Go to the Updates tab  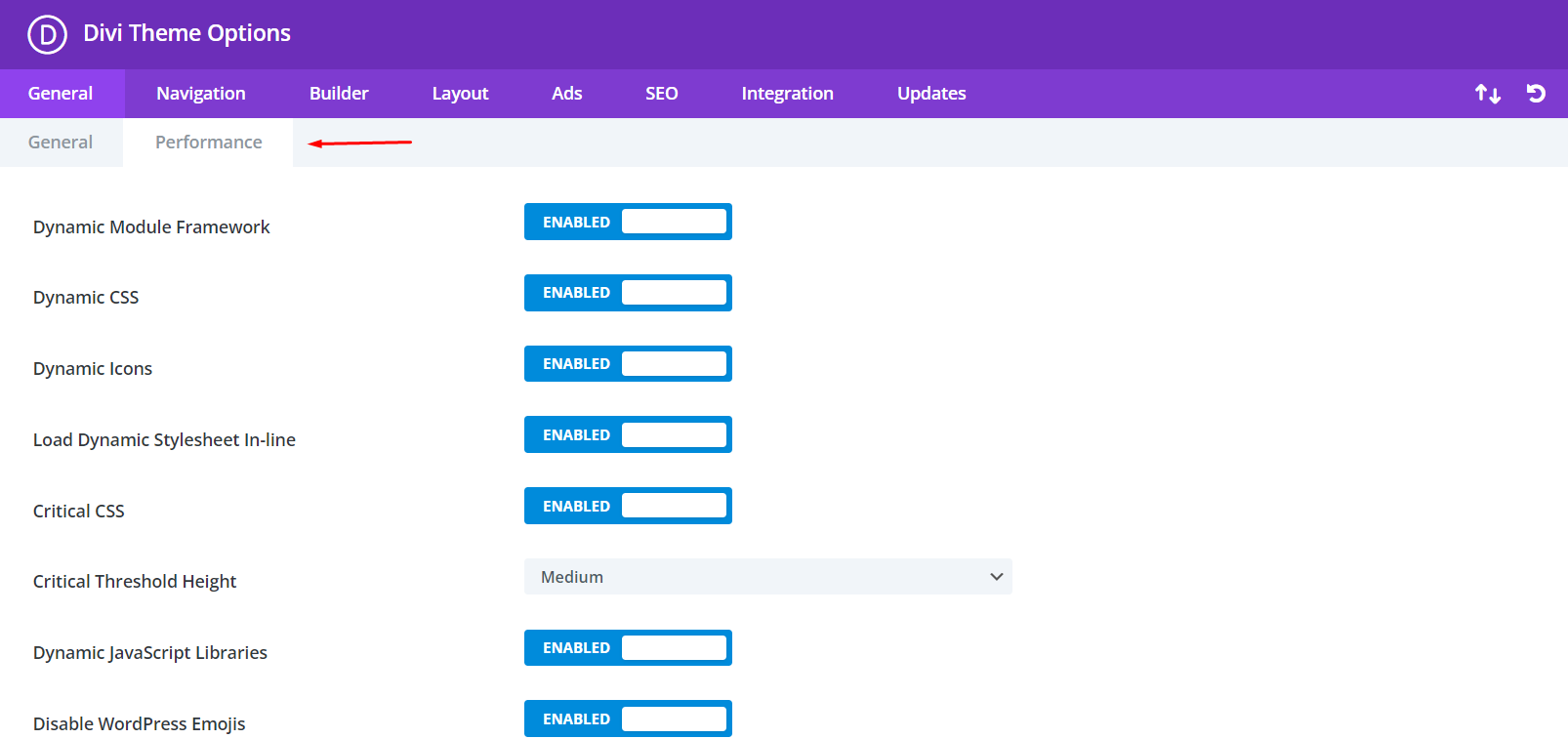[x=931, y=94]
